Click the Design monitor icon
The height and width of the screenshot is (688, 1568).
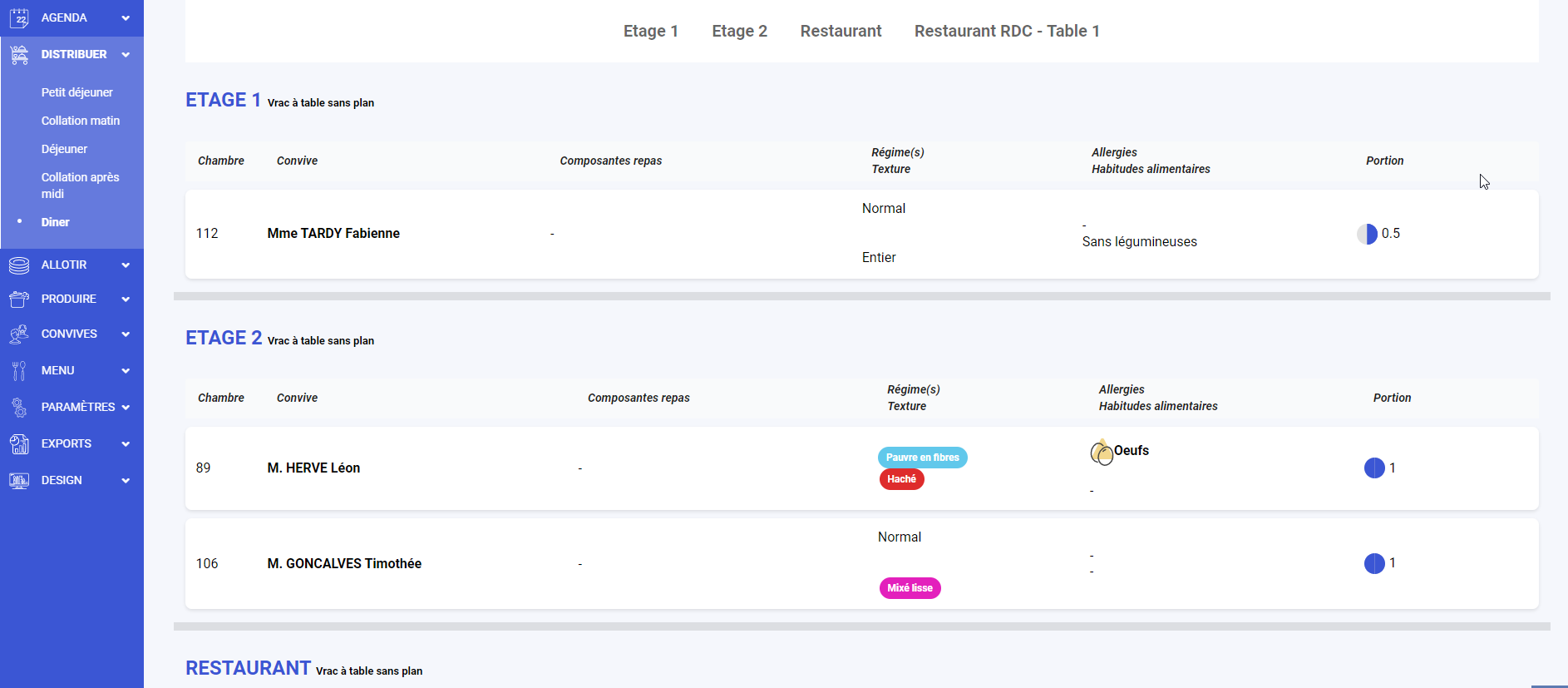[x=19, y=481]
